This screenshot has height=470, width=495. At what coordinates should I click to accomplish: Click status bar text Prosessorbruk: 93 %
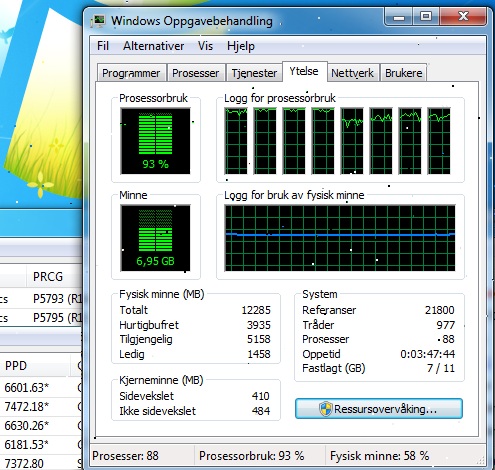point(252,456)
